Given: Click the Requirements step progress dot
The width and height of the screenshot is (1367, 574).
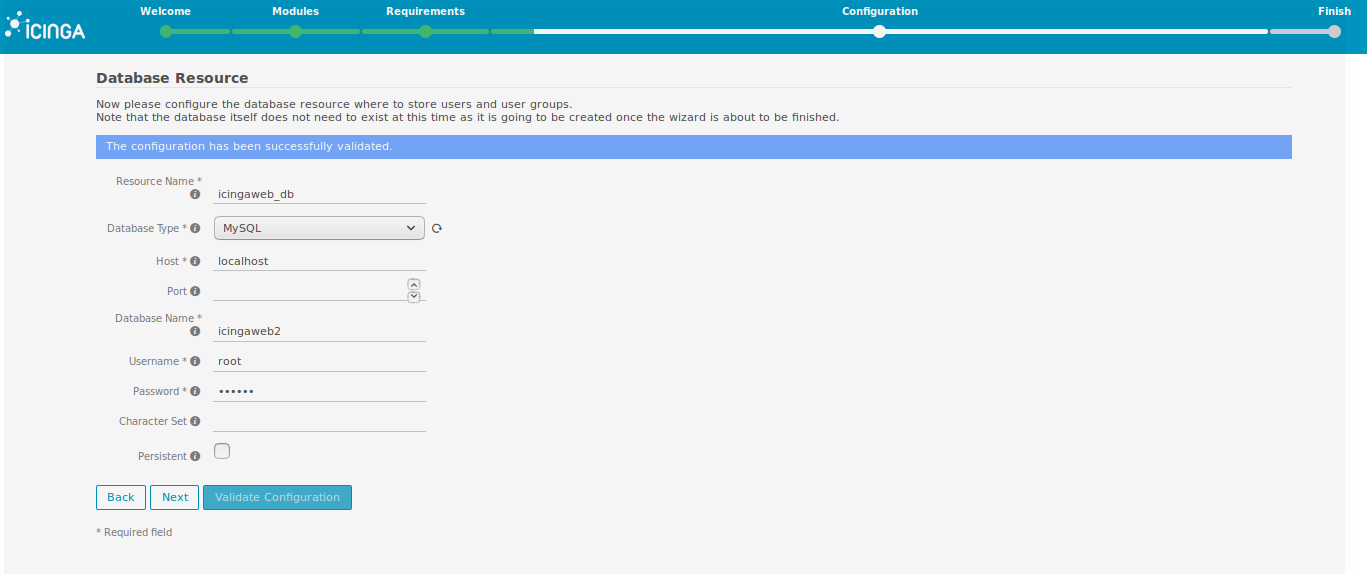Looking at the screenshot, I should (425, 31).
